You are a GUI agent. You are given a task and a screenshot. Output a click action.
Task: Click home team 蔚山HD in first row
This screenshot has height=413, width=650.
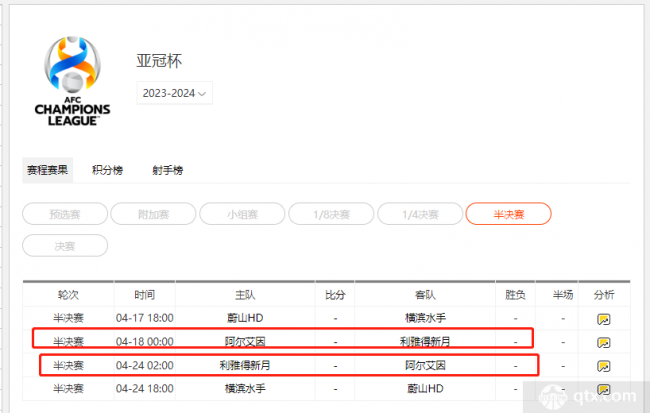[244, 319]
